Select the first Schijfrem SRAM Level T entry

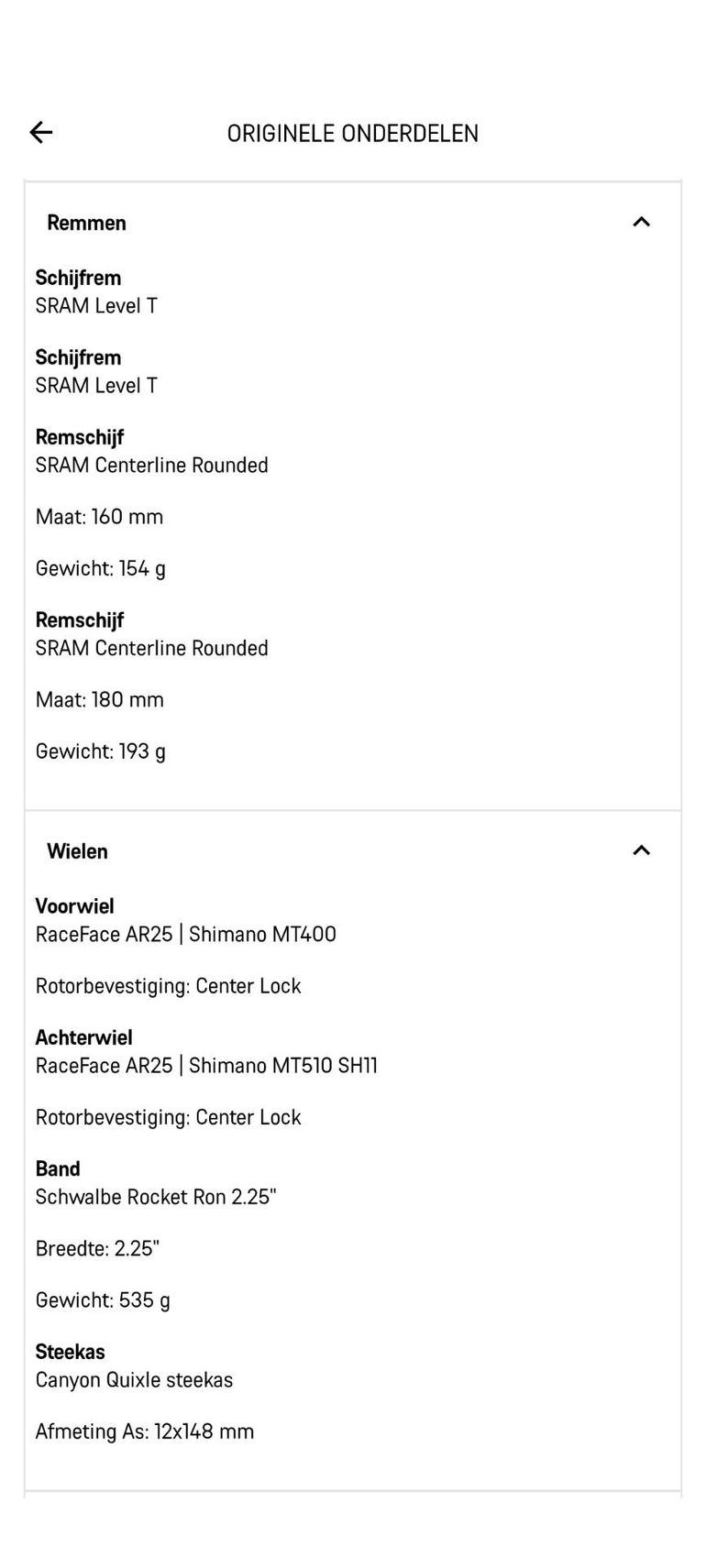click(x=96, y=291)
